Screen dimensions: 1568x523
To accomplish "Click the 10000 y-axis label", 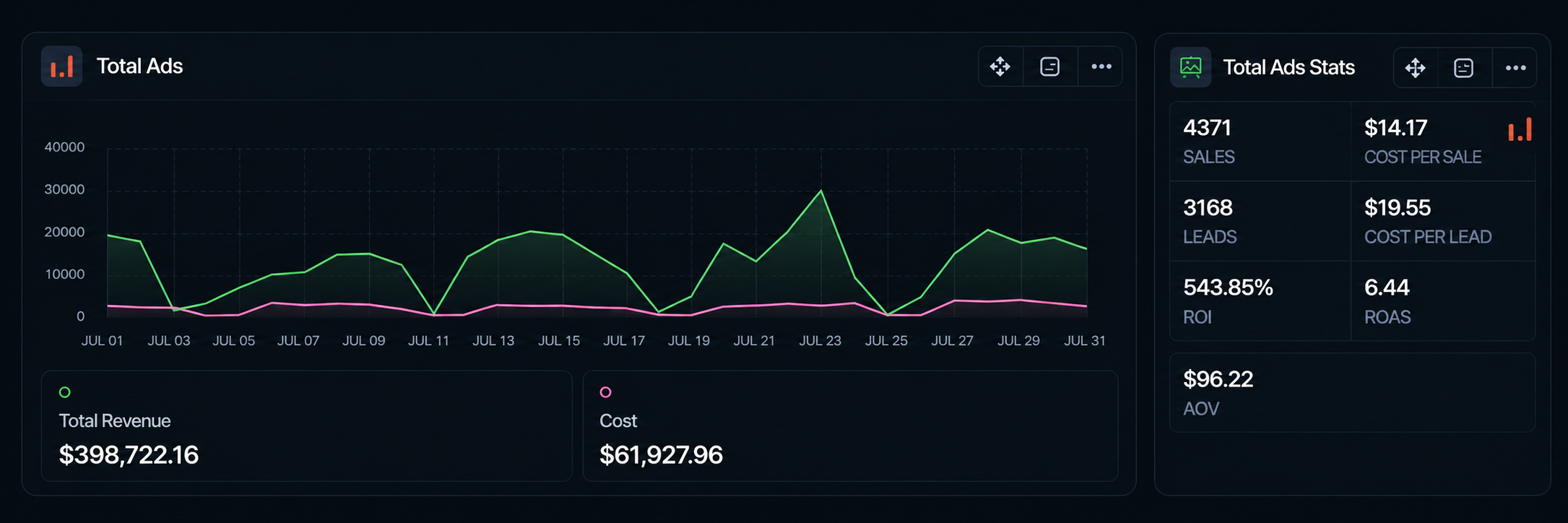I will 64,275.
